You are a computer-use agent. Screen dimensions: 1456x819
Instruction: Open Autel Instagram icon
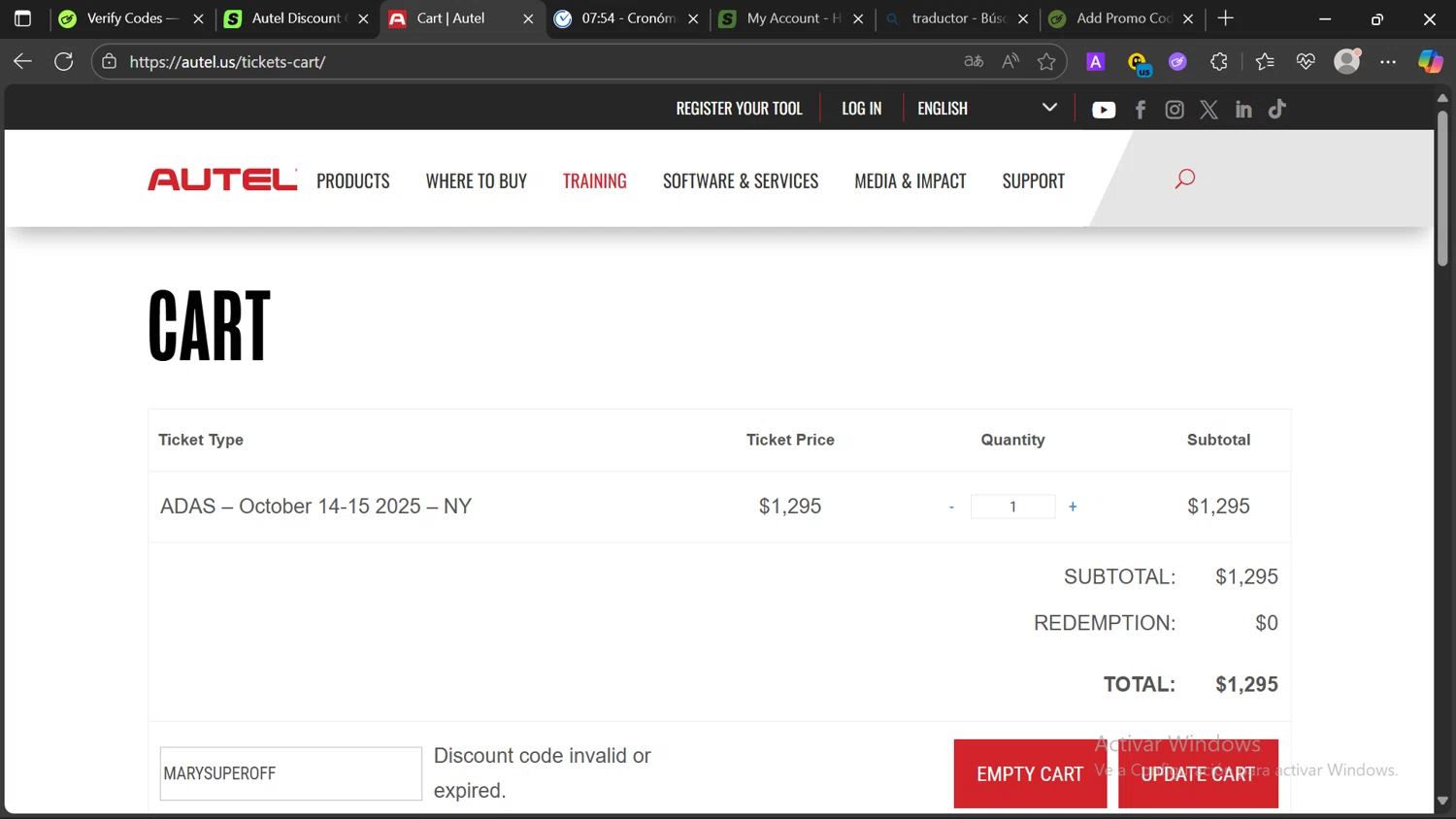point(1175,110)
